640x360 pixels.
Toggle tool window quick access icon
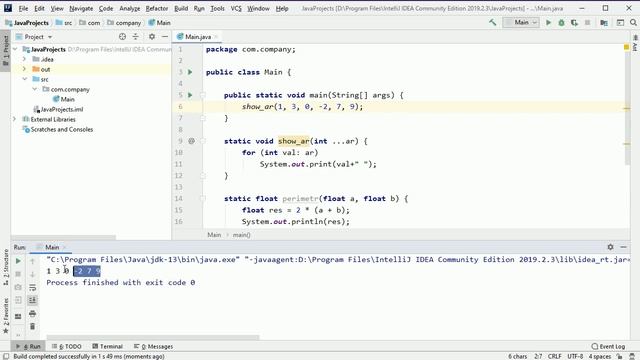[6, 356]
